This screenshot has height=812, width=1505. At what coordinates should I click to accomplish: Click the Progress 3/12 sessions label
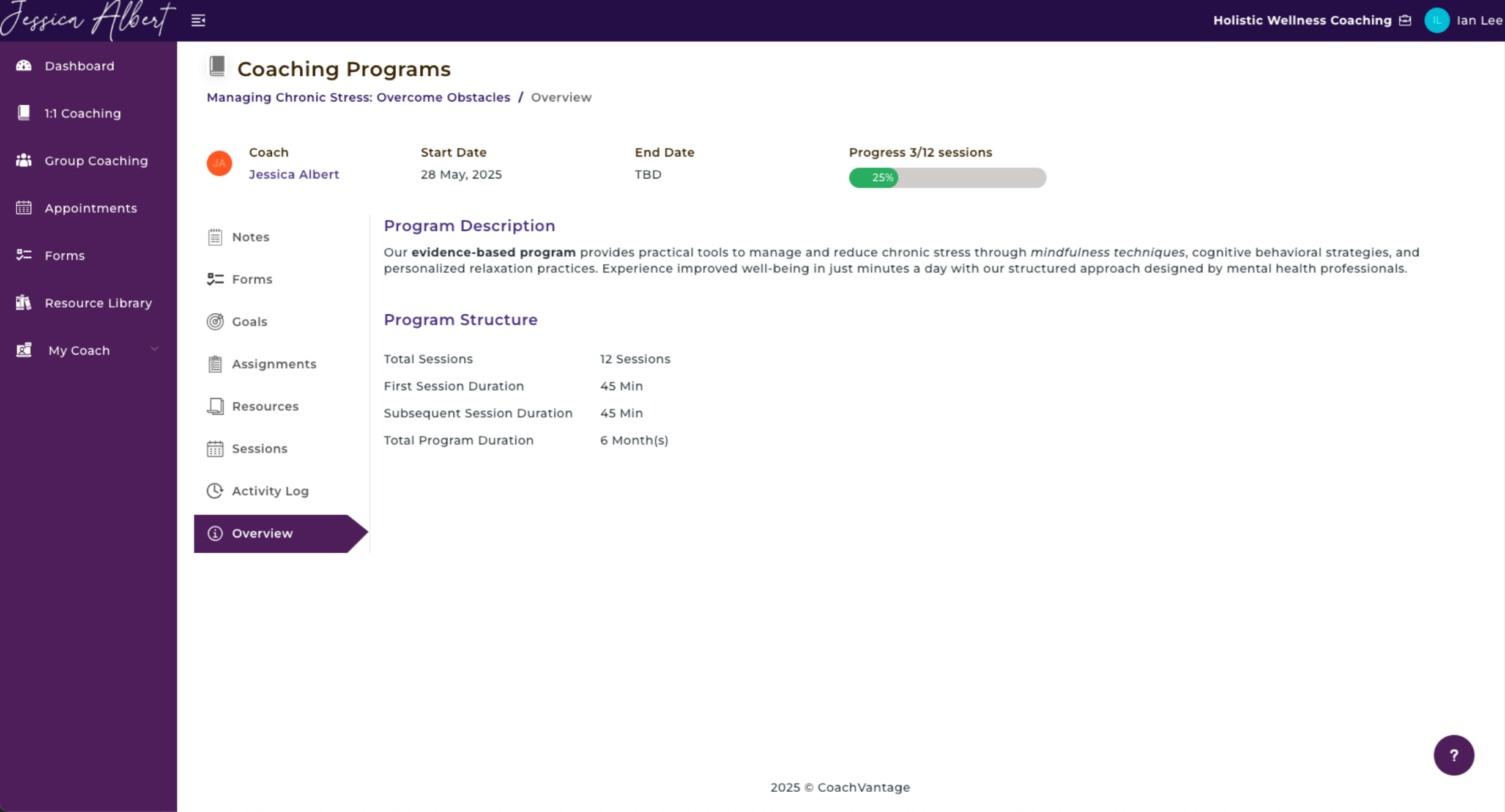click(x=920, y=152)
